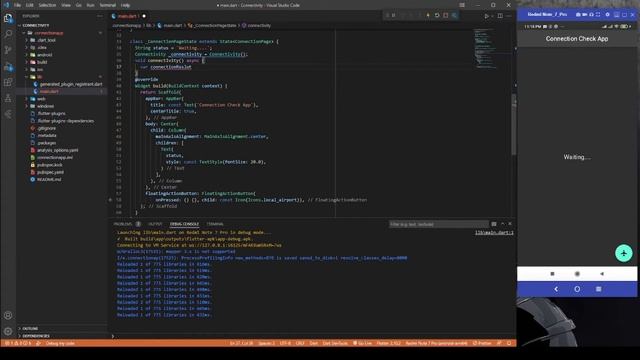The image size is (640, 360).
Task: Open widget inspector icon in debug toolbar
Action: click(454, 16)
